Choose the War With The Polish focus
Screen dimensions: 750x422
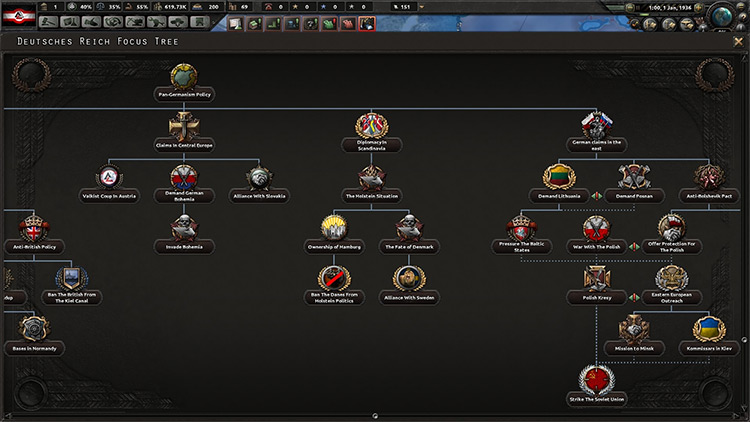[x=596, y=234]
